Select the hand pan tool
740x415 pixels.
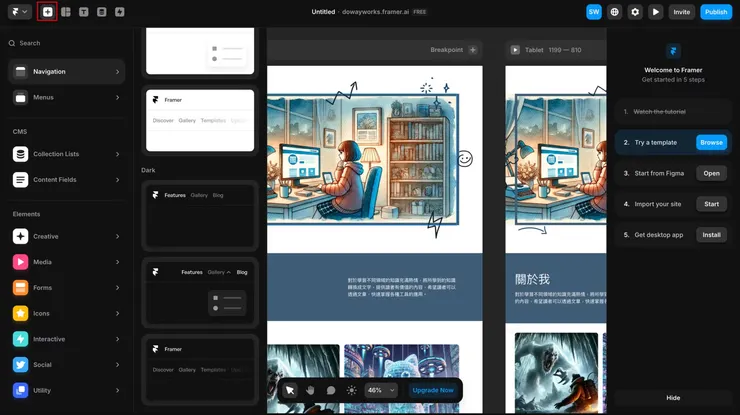(x=310, y=390)
